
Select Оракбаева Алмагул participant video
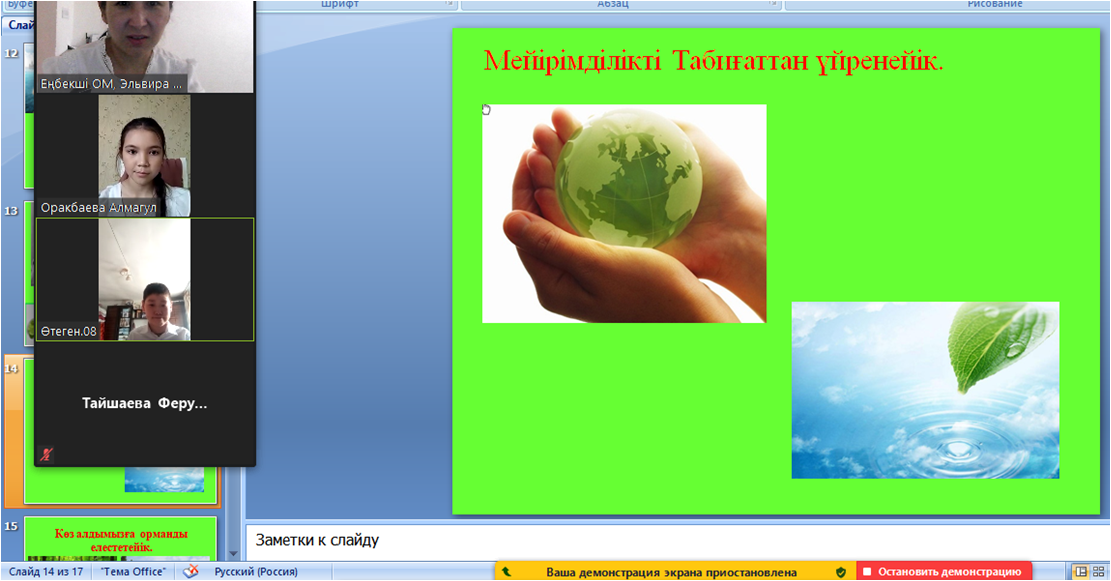point(144,156)
